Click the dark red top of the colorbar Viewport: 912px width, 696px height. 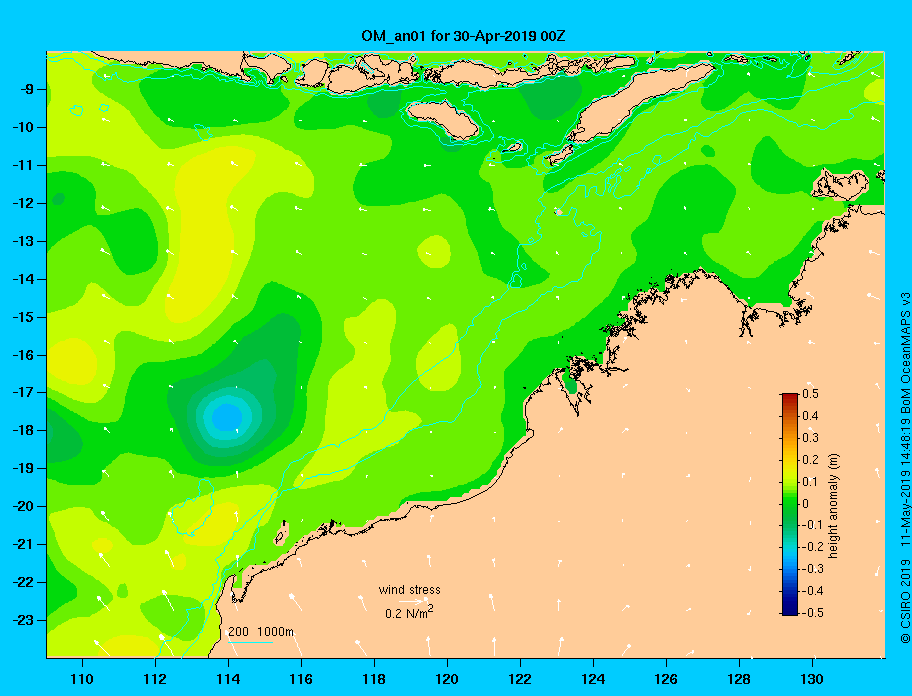pos(790,397)
